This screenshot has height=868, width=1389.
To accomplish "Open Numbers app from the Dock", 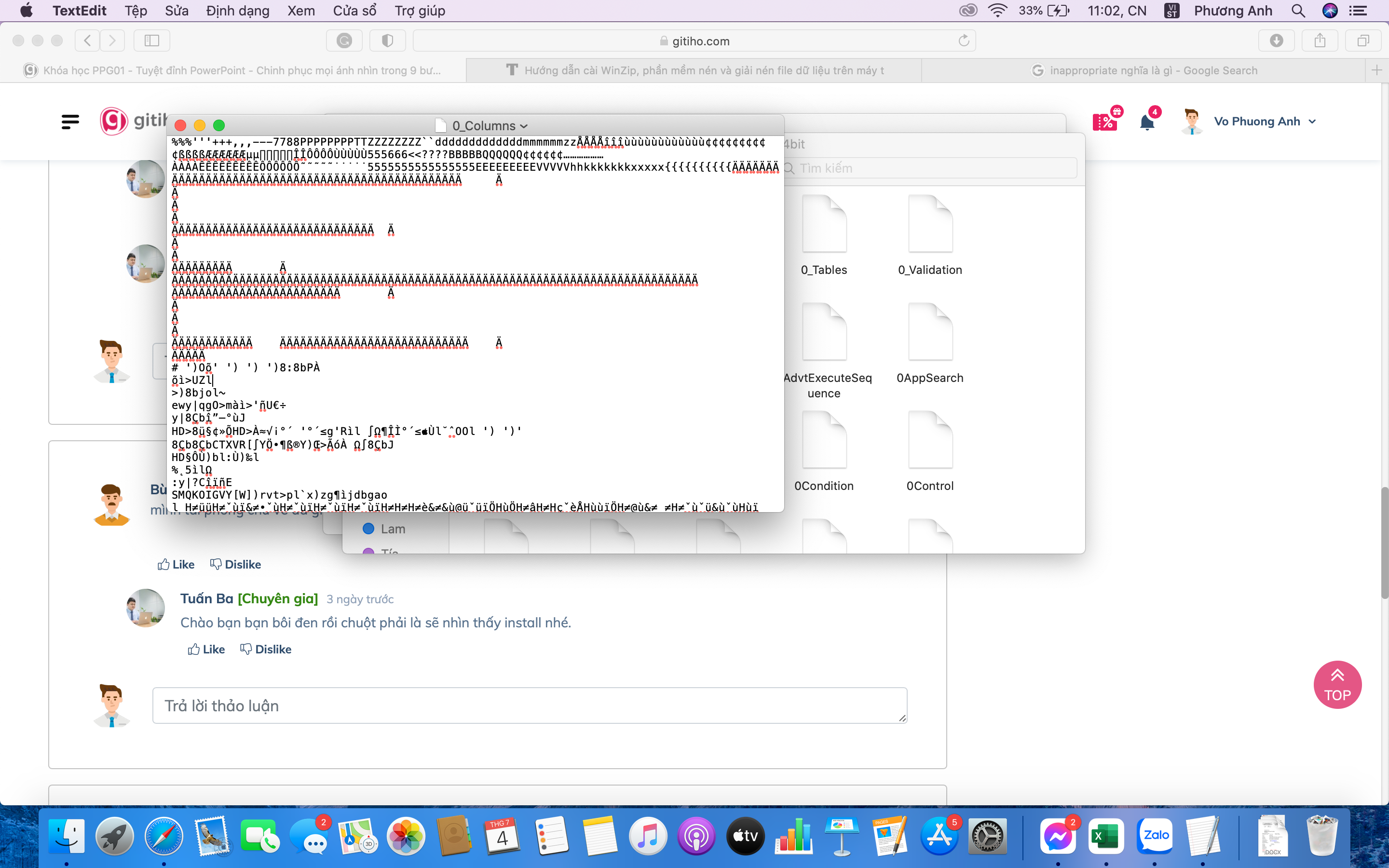I will tap(794, 836).
